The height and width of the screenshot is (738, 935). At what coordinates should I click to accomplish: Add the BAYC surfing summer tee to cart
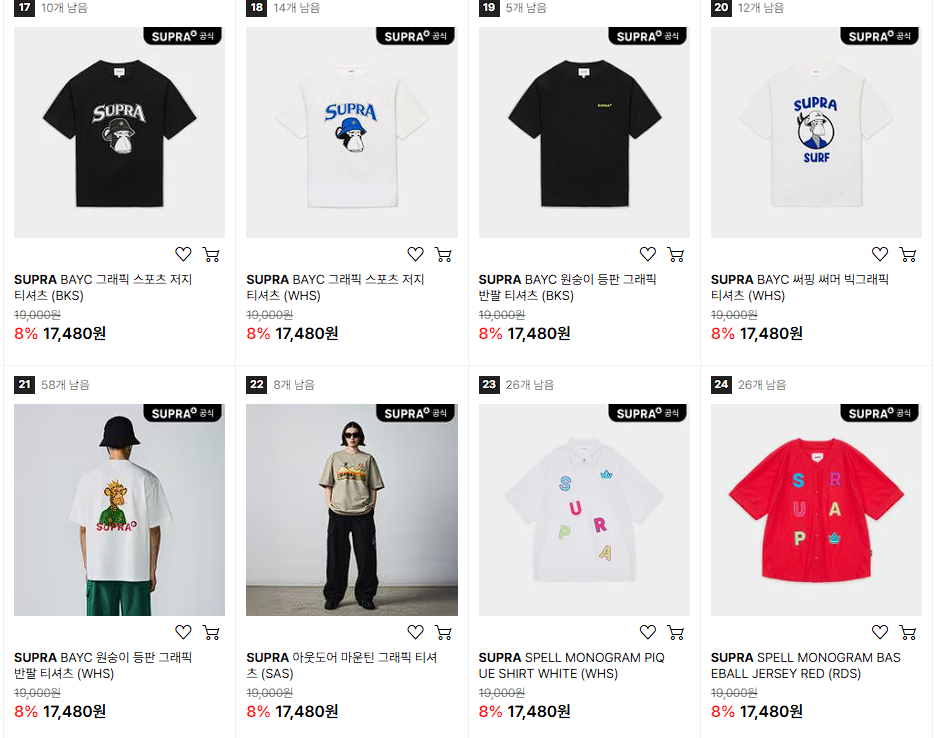pyautogui.click(x=908, y=255)
